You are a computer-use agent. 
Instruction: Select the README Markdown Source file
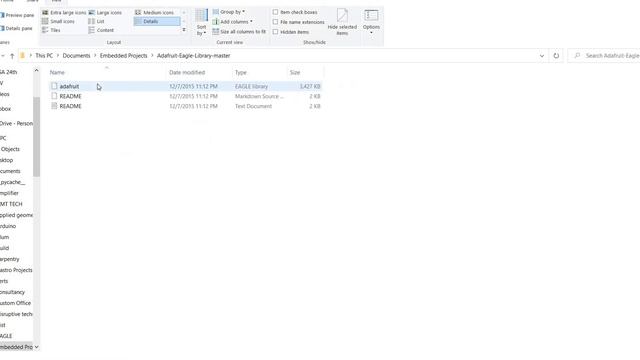tap(186, 96)
